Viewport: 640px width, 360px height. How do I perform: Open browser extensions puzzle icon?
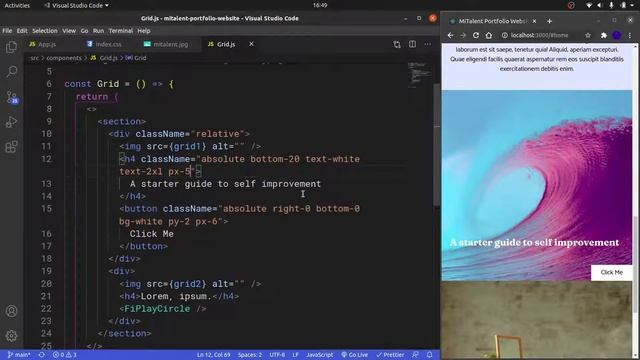pyautogui.click(x=604, y=36)
